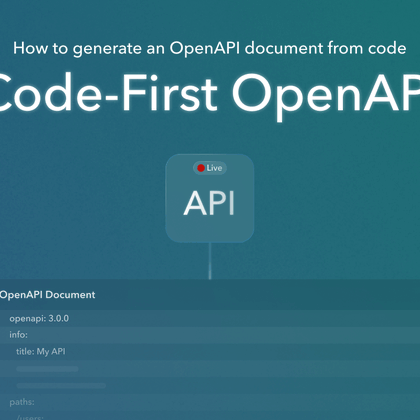Select the title: My API line

click(x=210, y=352)
